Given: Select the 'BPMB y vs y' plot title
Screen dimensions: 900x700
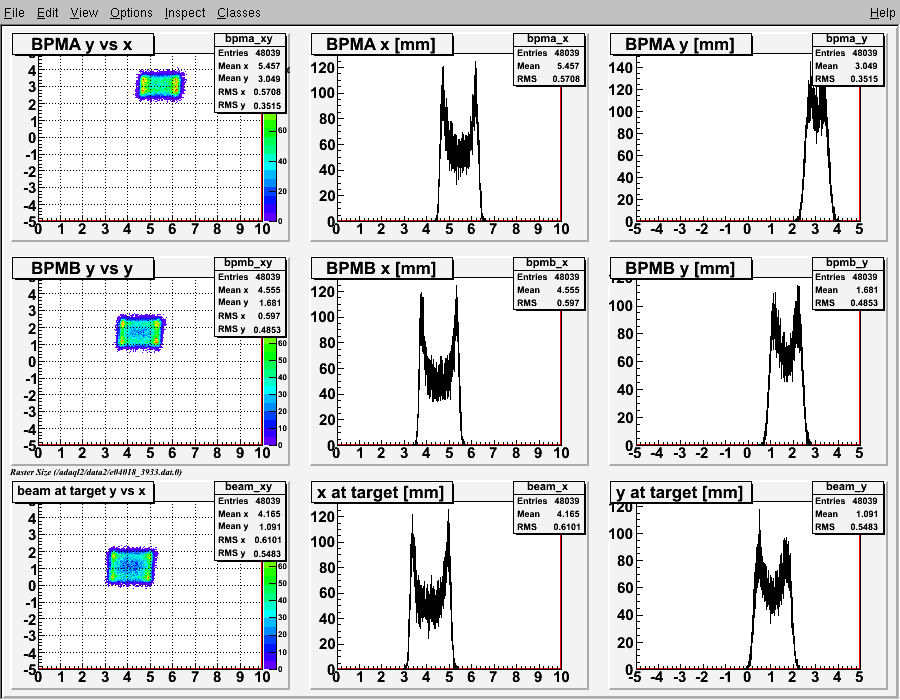Looking at the screenshot, I should pyautogui.click(x=83, y=268).
